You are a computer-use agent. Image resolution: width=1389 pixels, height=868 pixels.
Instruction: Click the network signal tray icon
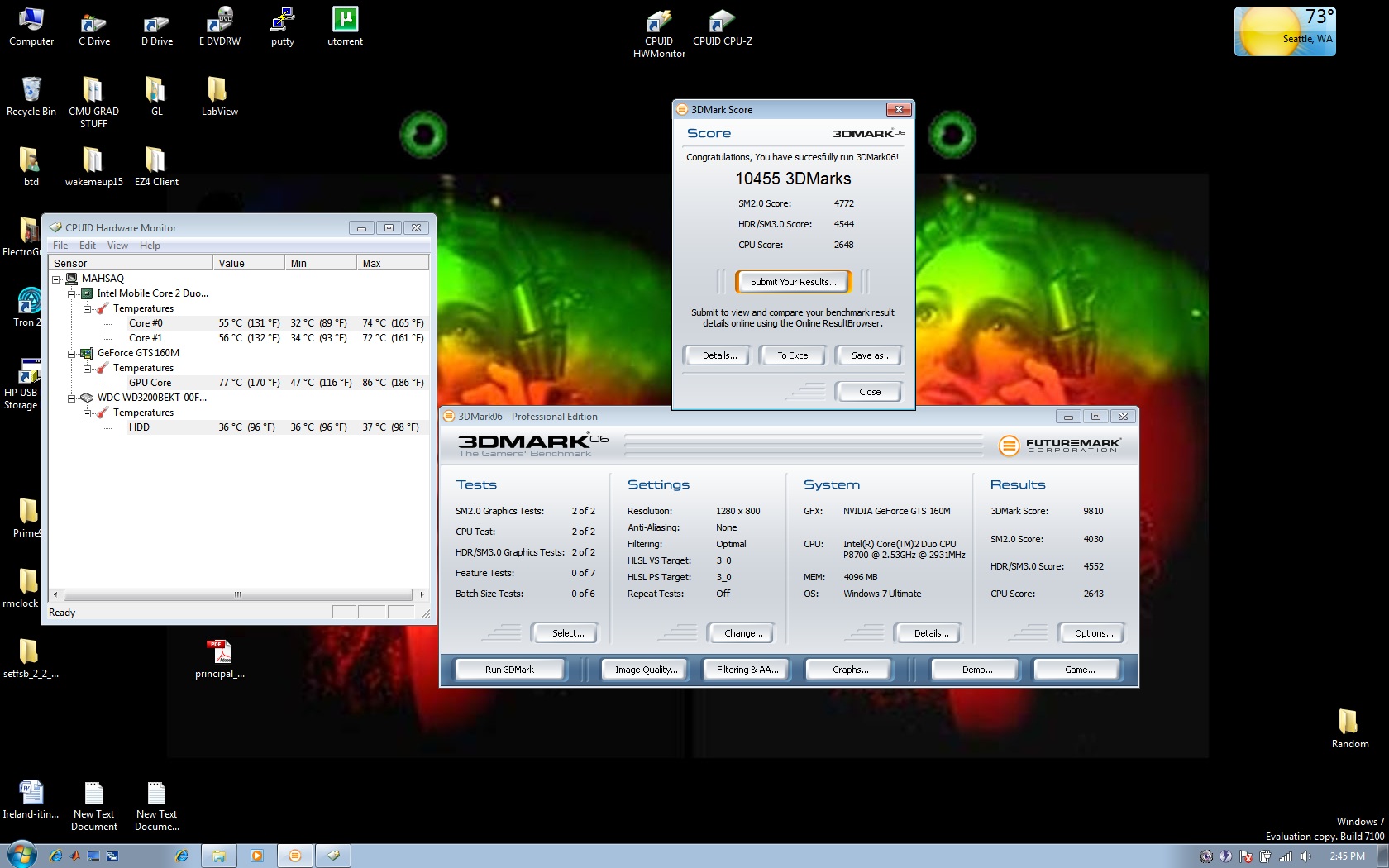[1286, 856]
